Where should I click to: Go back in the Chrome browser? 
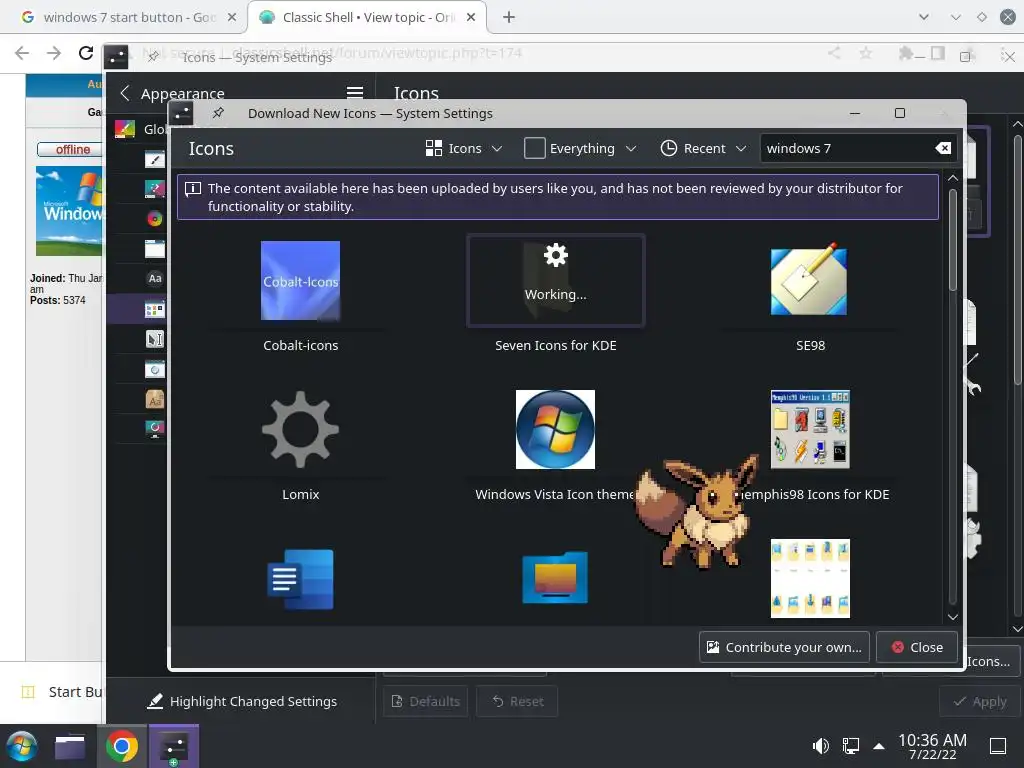(x=22, y=53)
